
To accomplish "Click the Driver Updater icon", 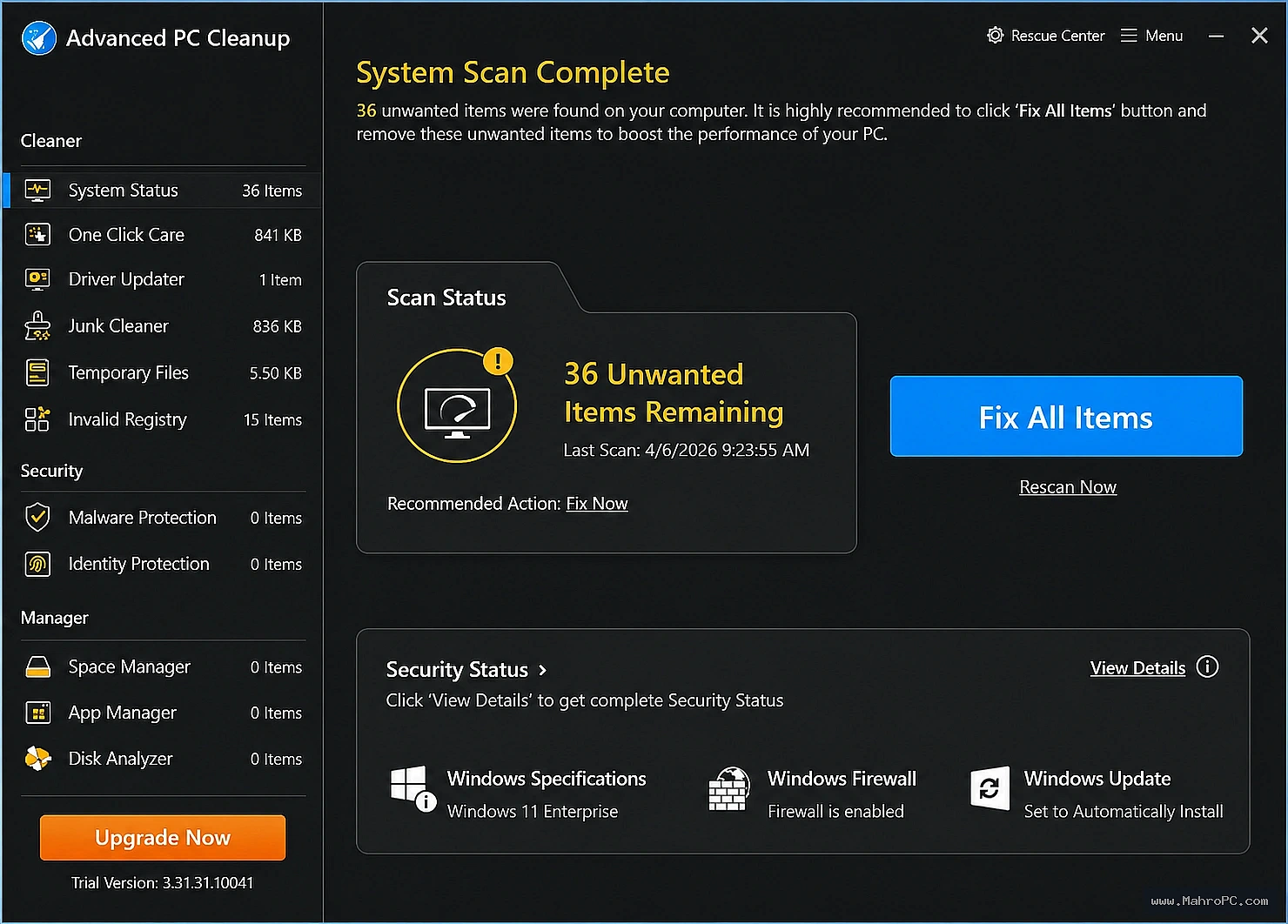I will pos(37,279).
